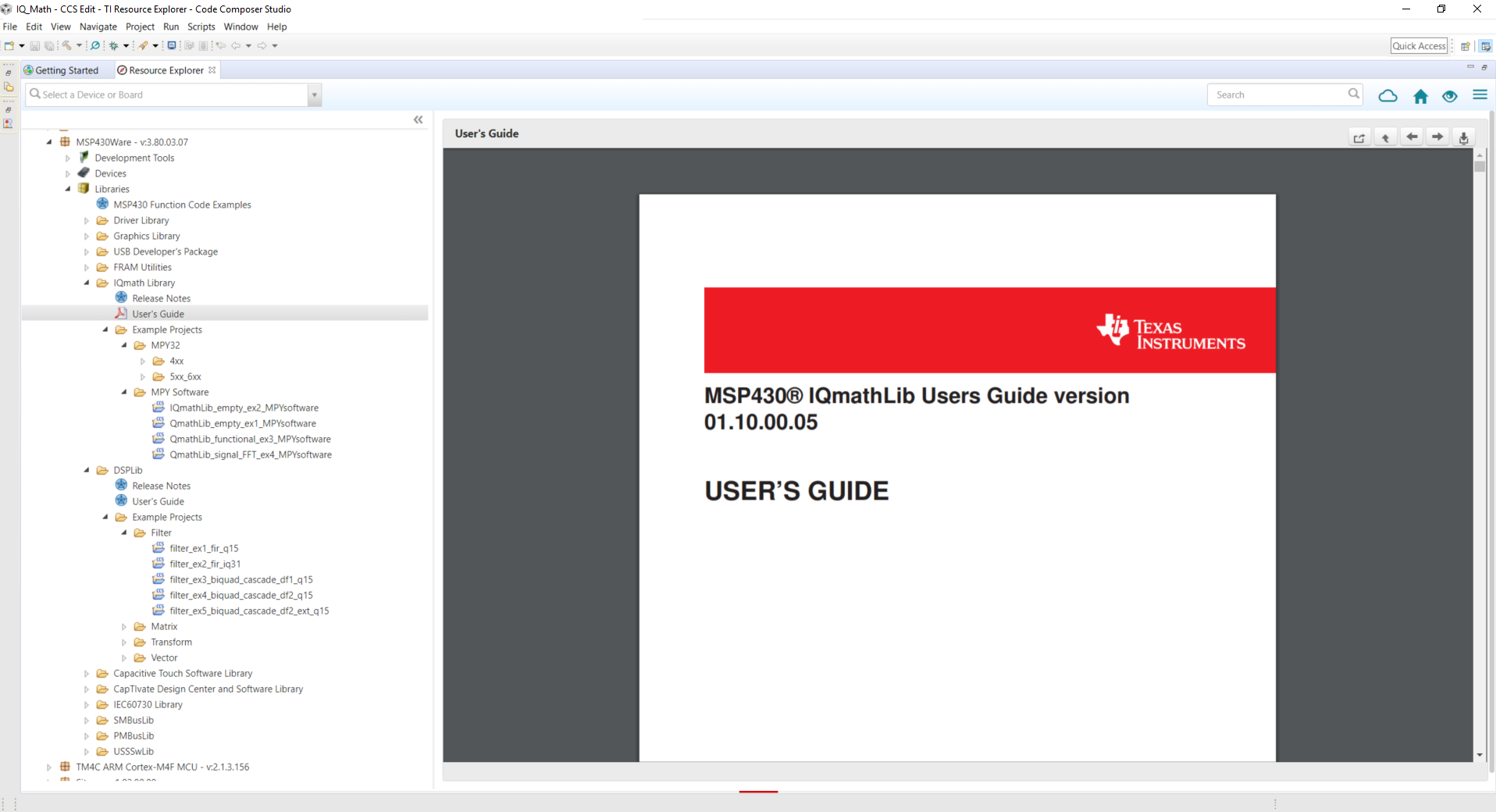Click the document viewer vertical scrollbar thumb

point(1480,166)
